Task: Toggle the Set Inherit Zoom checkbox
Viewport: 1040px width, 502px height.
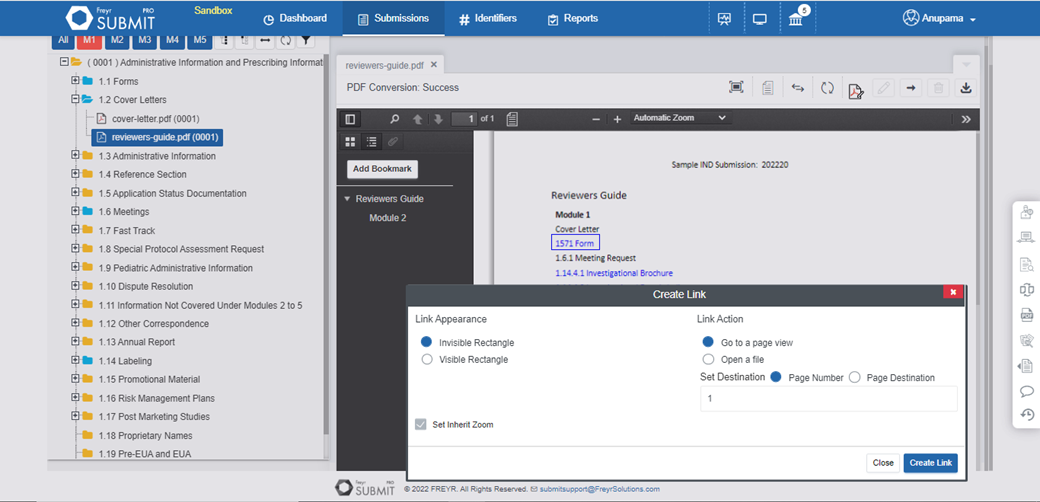Action: point(421,424)
